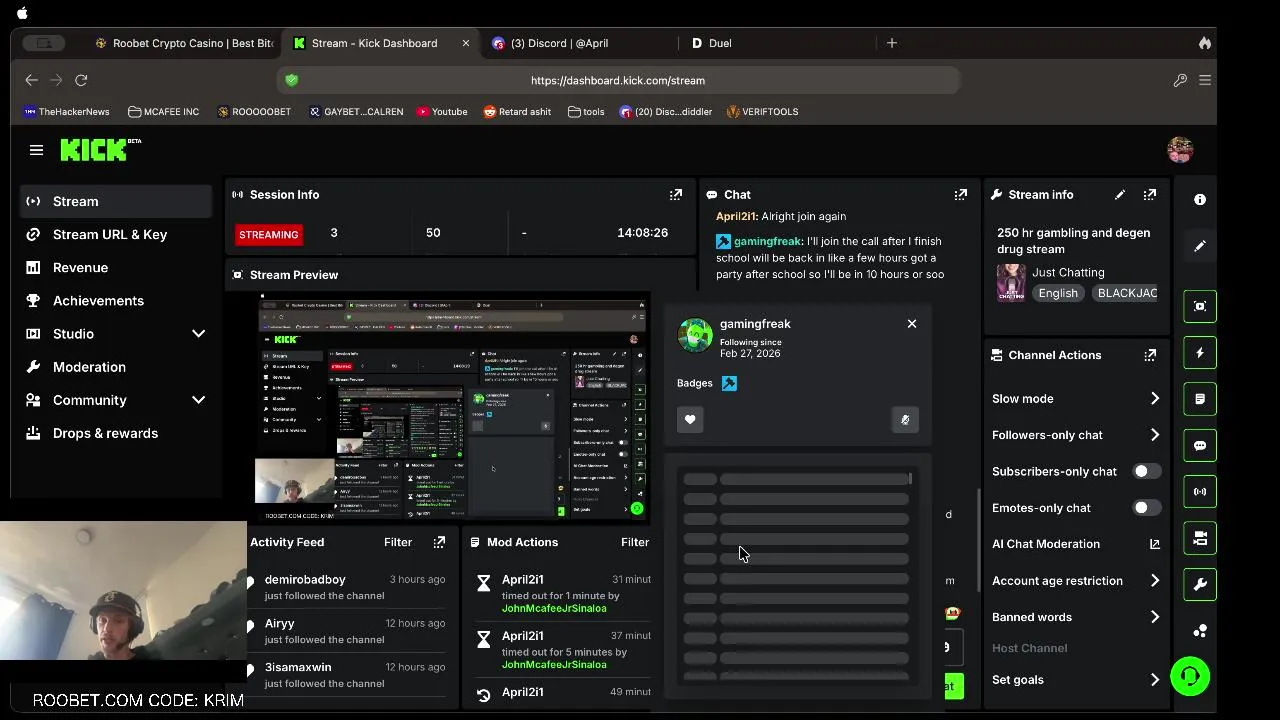
Task: Click the address bar showing dashboard.kick.com
Action: tap(618, 80)
